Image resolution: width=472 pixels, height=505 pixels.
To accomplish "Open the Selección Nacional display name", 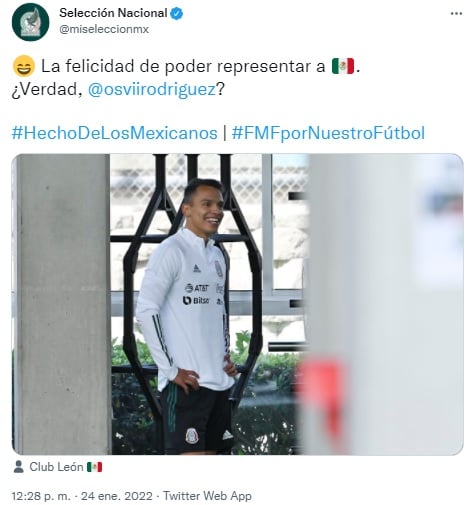I will (113, 13).
